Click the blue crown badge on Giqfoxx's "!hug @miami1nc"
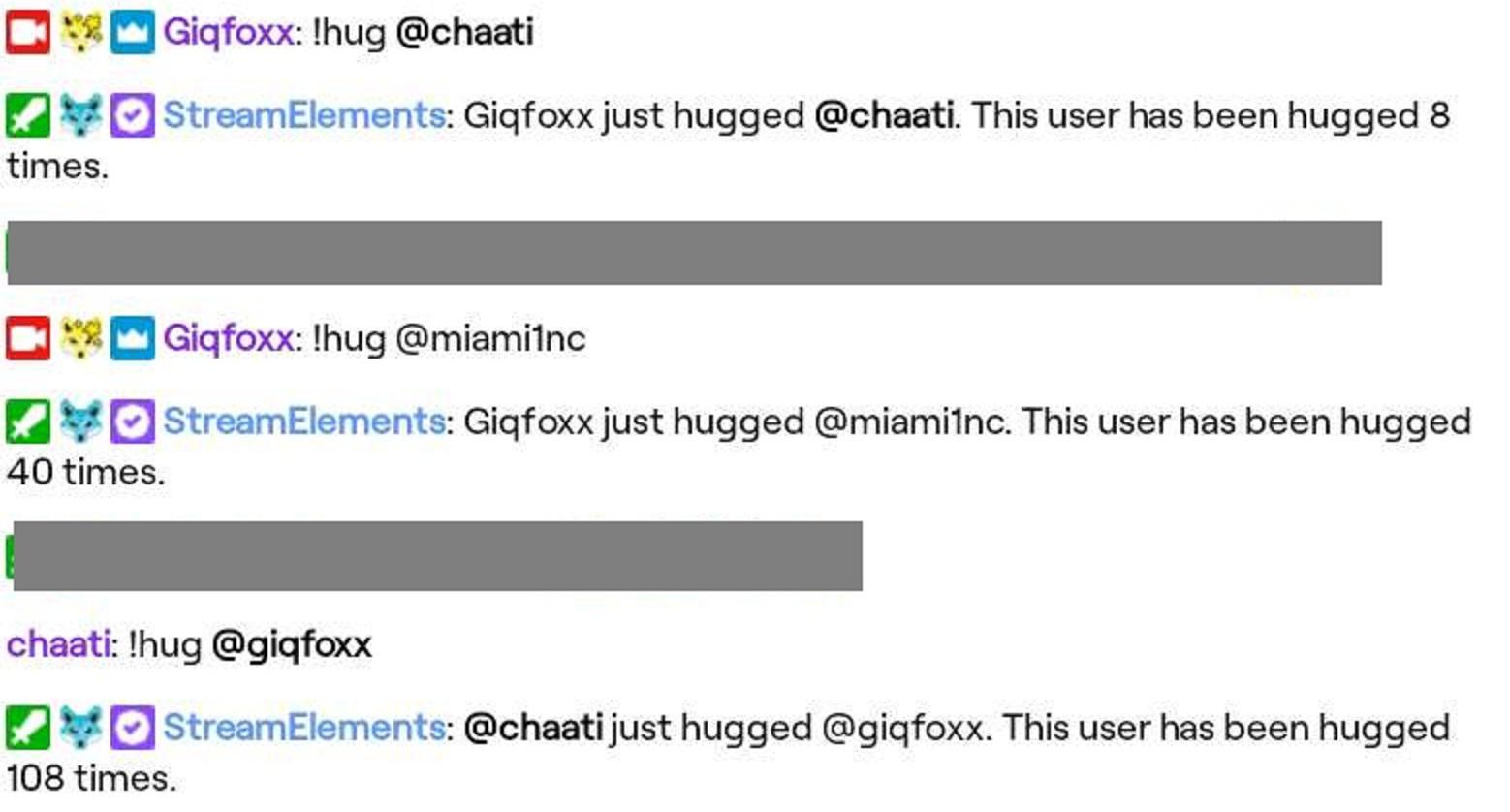 point(132,339)
